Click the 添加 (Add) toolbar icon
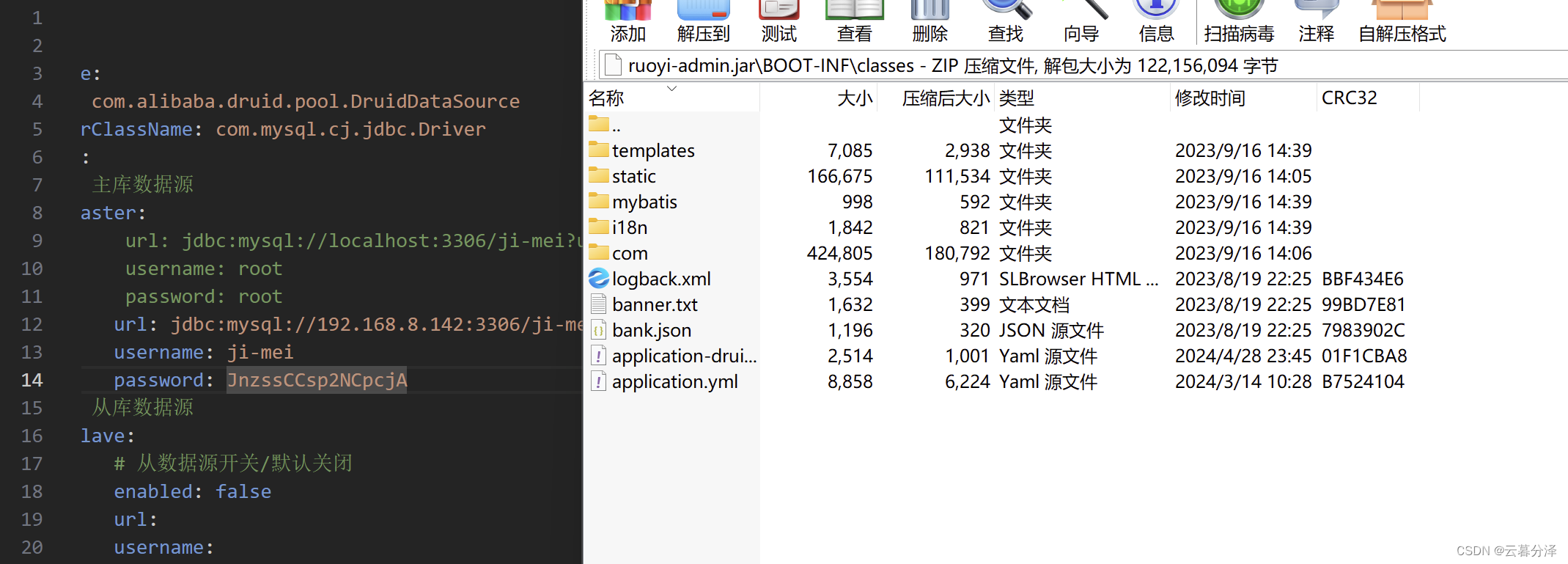Viewport: 1568px width, 564px height. coord(627,21)
